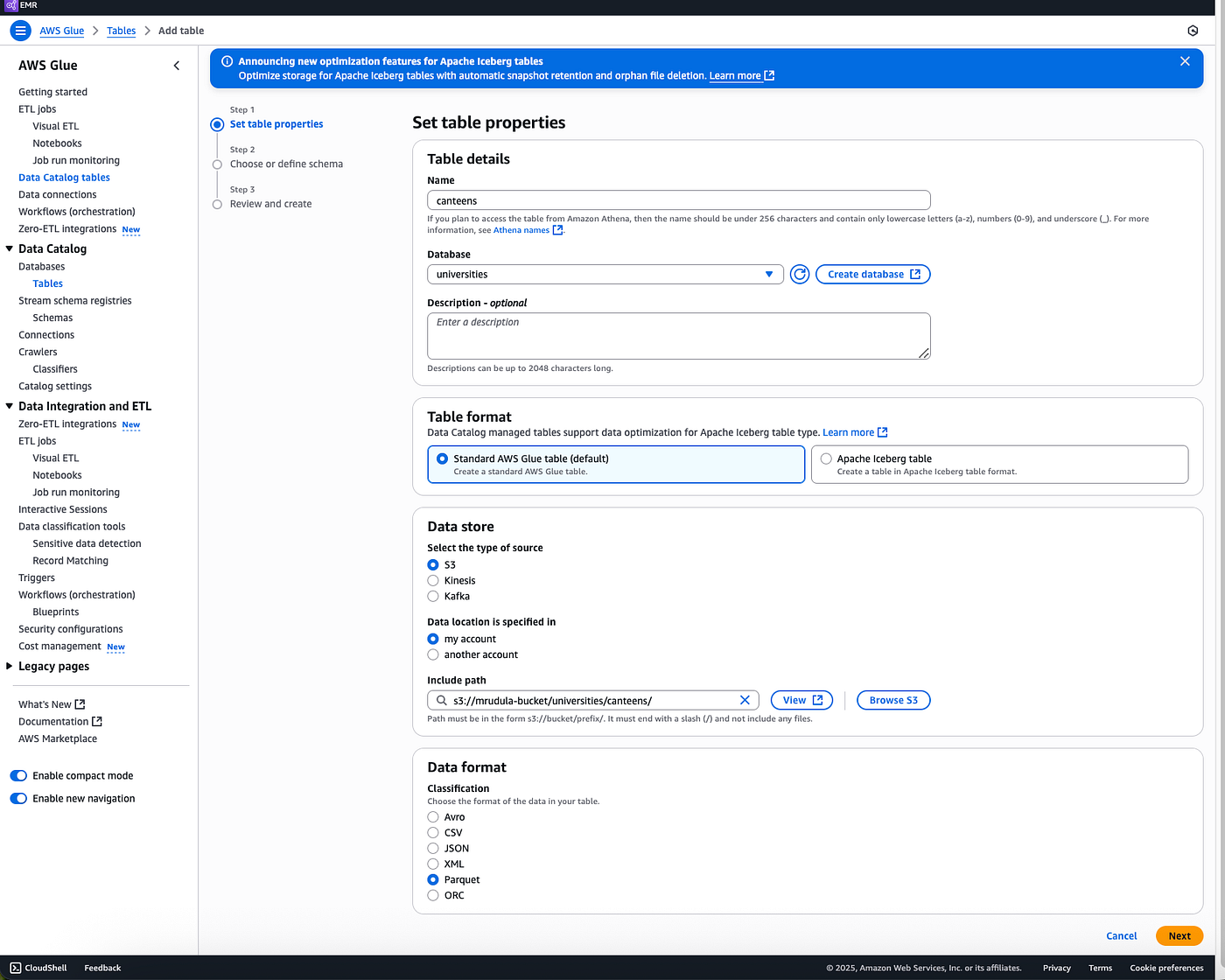Select Avro classification
This screenshot has width=1225, height=980.
click(x=433, y=817)
